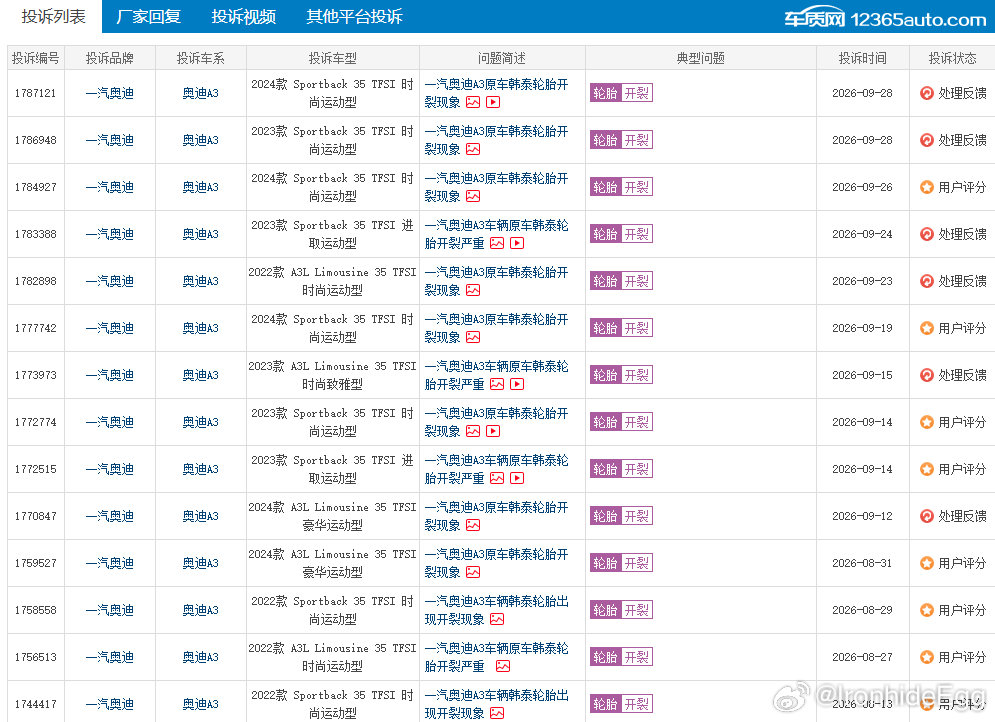Click 开裂 tag in row 1773973

(x=636, y=375)
